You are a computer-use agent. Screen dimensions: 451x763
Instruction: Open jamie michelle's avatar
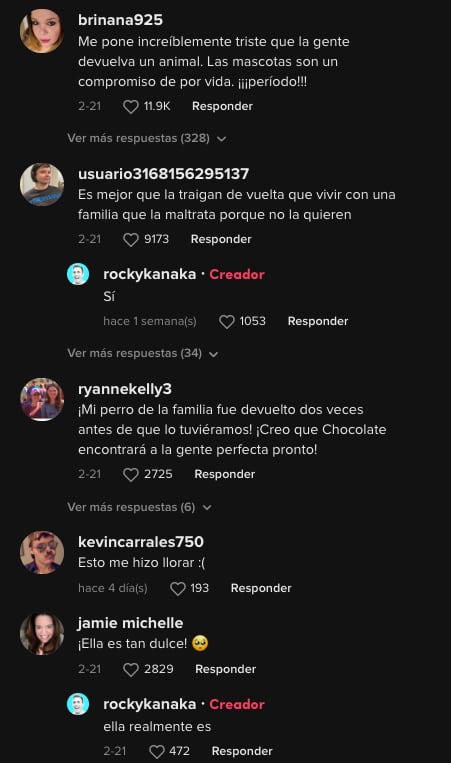pos(42,634)
